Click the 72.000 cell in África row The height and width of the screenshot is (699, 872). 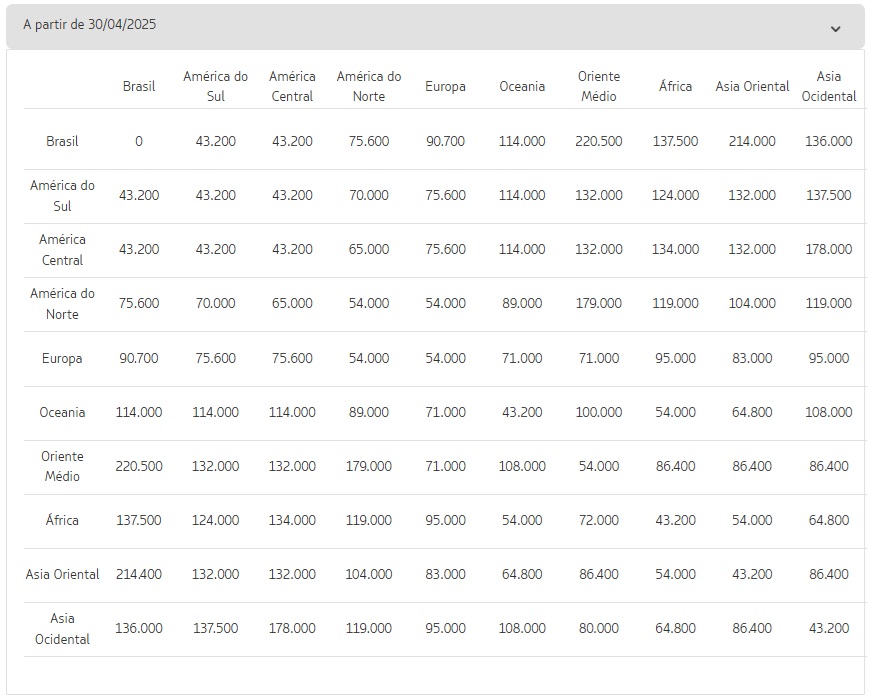tap(598, 520)
